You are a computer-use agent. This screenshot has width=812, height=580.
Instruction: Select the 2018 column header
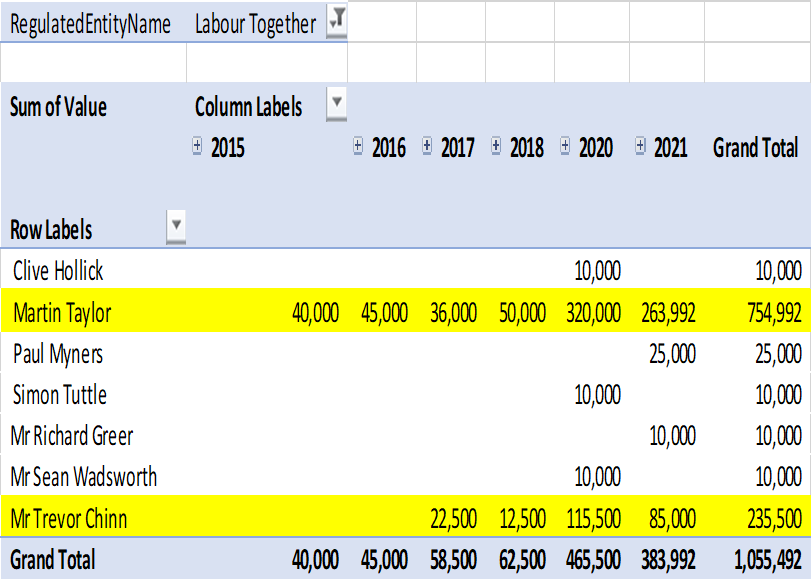pos(527,148)
